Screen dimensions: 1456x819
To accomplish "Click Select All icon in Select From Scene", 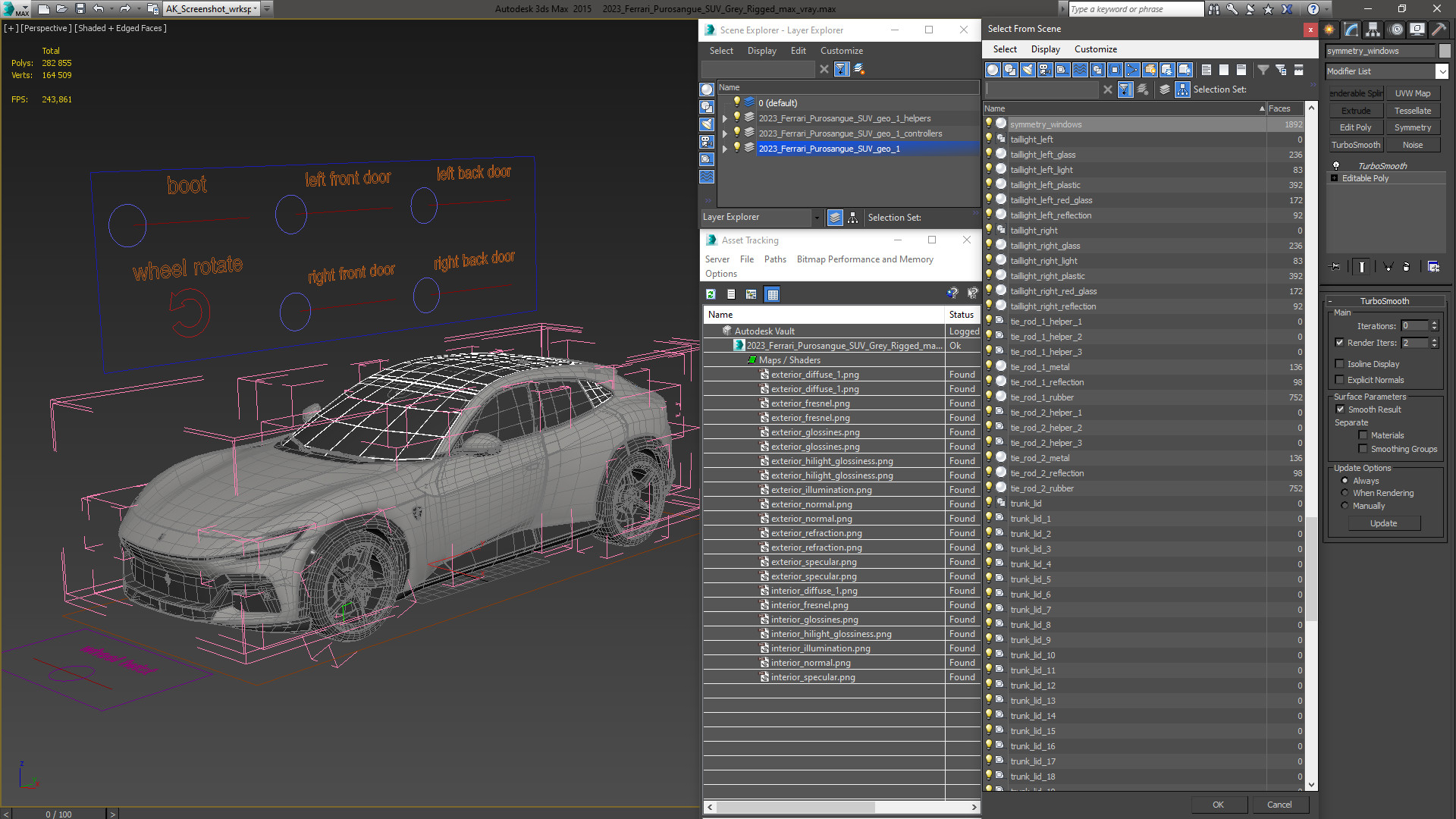I will 1206,70.
